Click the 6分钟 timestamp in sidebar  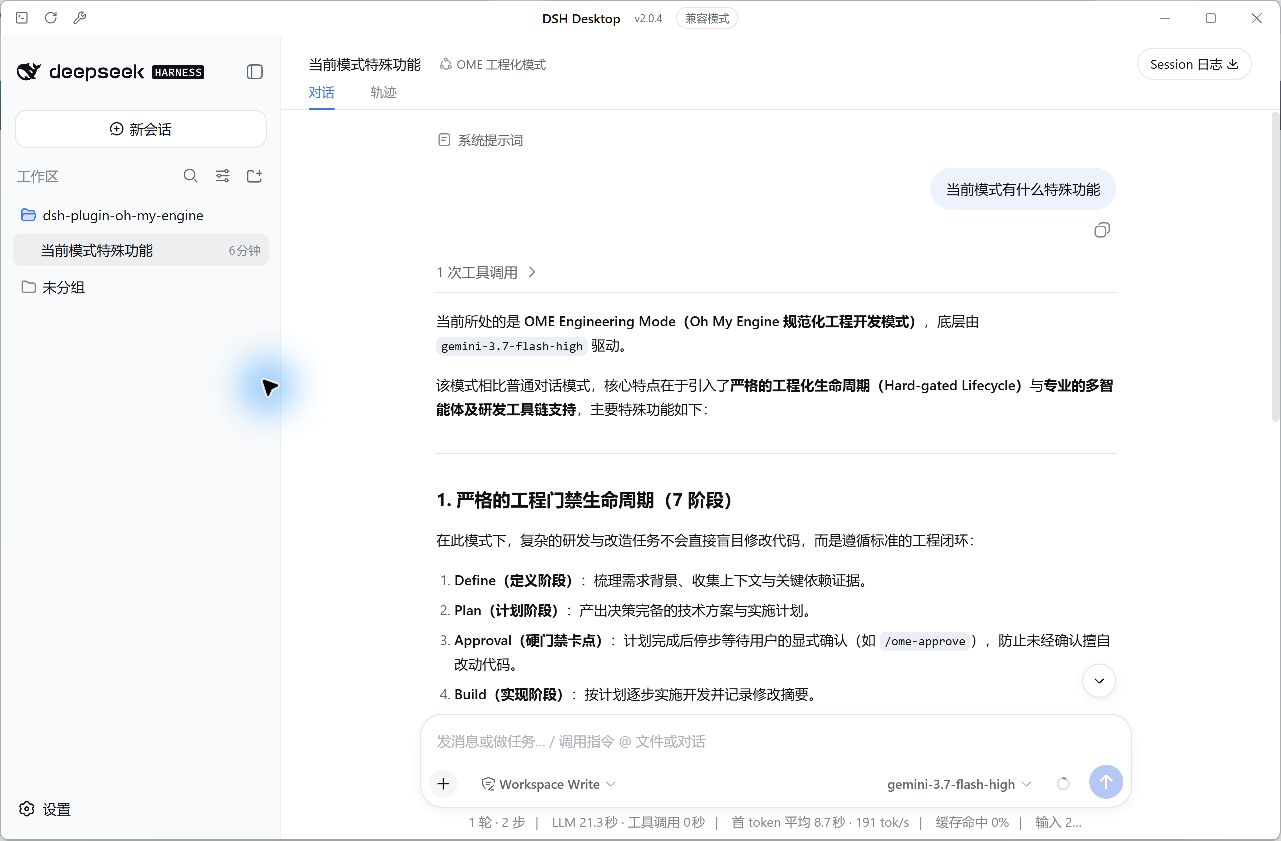[x=244, y=251]
